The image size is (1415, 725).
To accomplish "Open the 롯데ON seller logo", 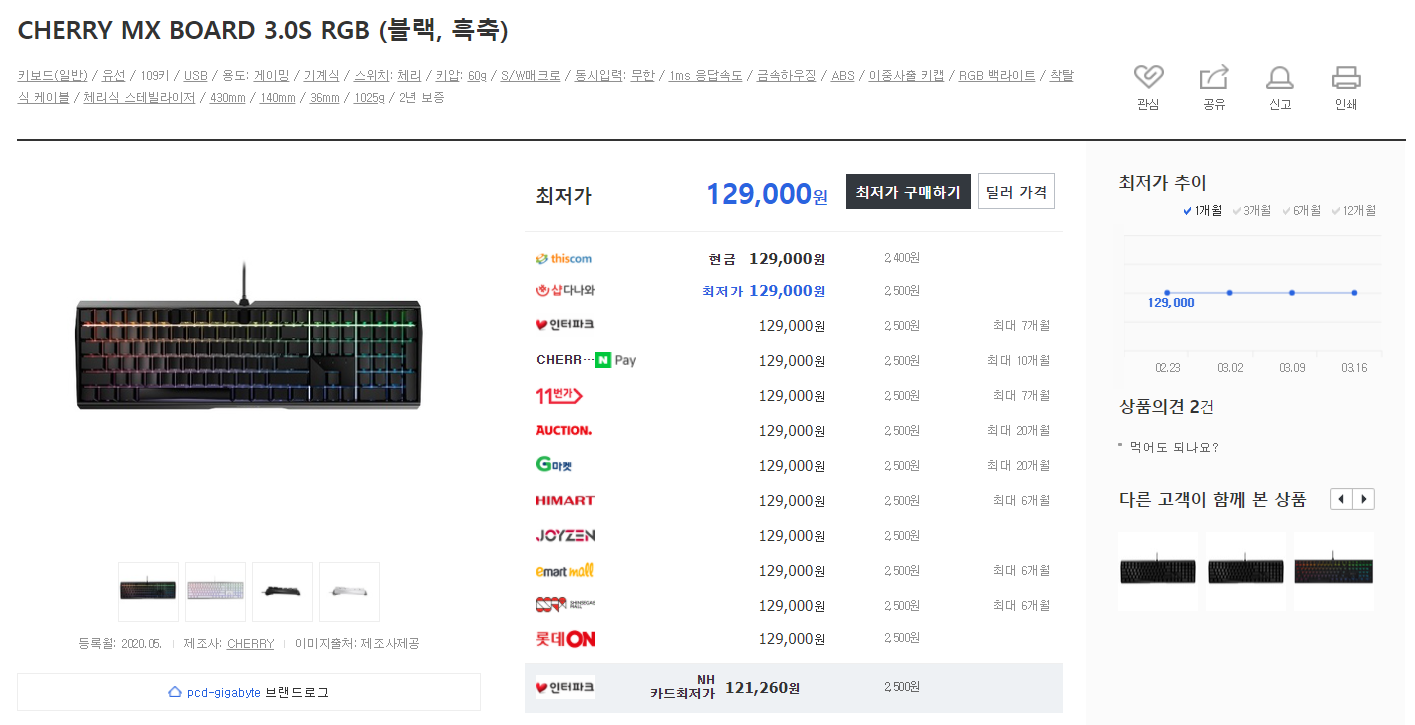I will coord(566,639).
